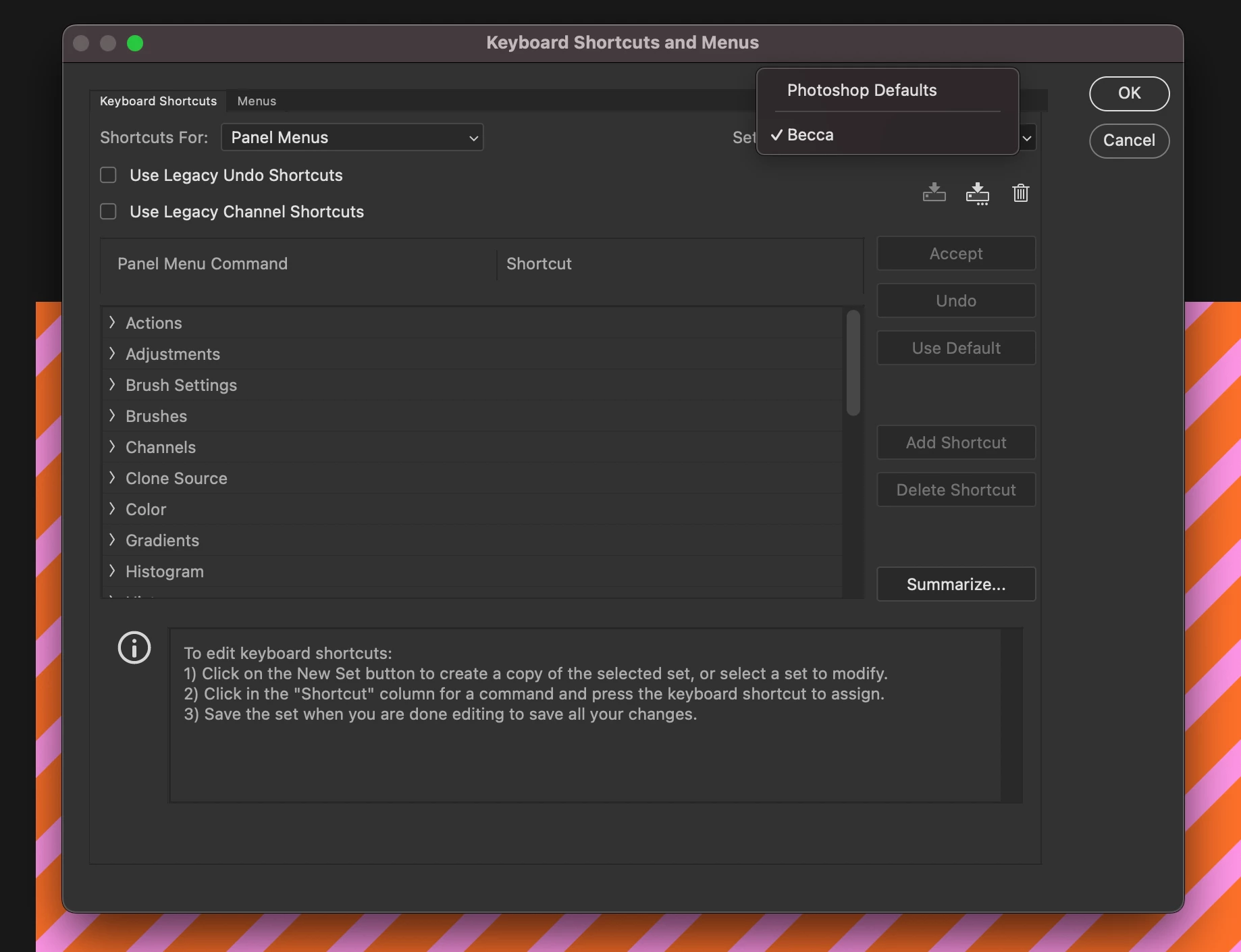Select the Brushes row text
The image size is (1241, 952).
pyautogui.click(x=156, y=417)
